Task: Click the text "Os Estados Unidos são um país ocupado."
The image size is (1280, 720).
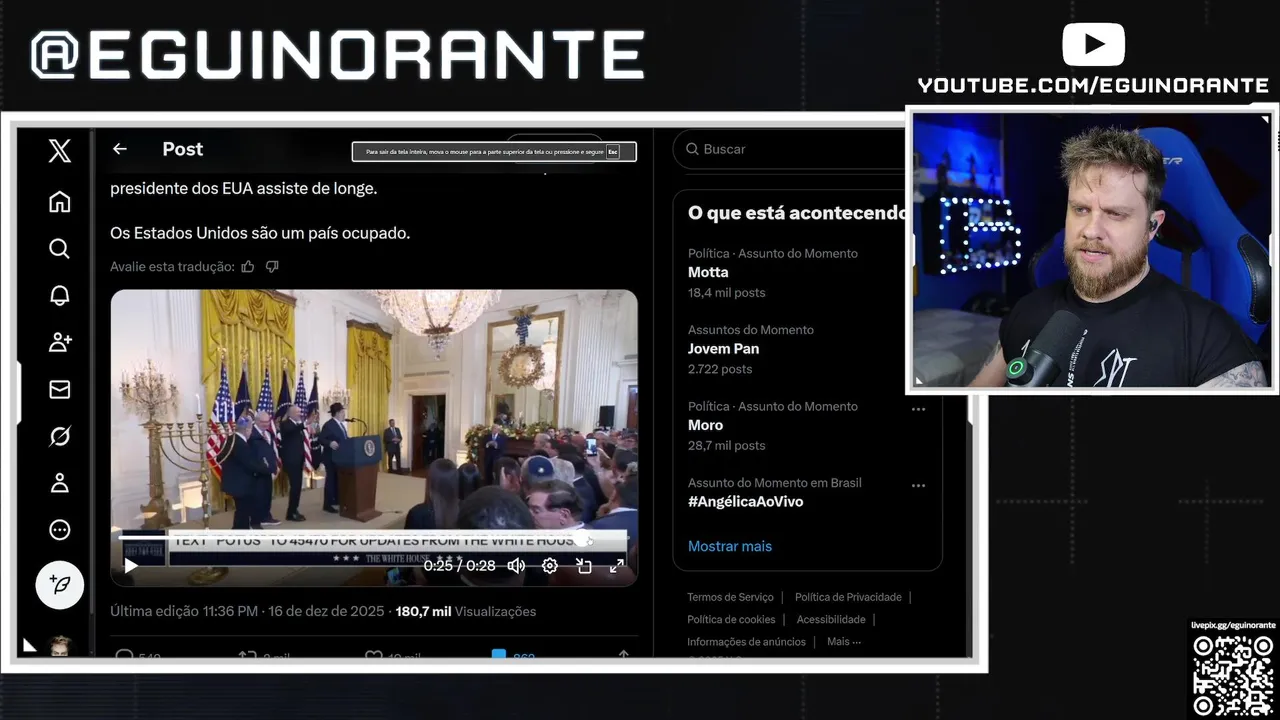Action: click(x=260, y=233)
